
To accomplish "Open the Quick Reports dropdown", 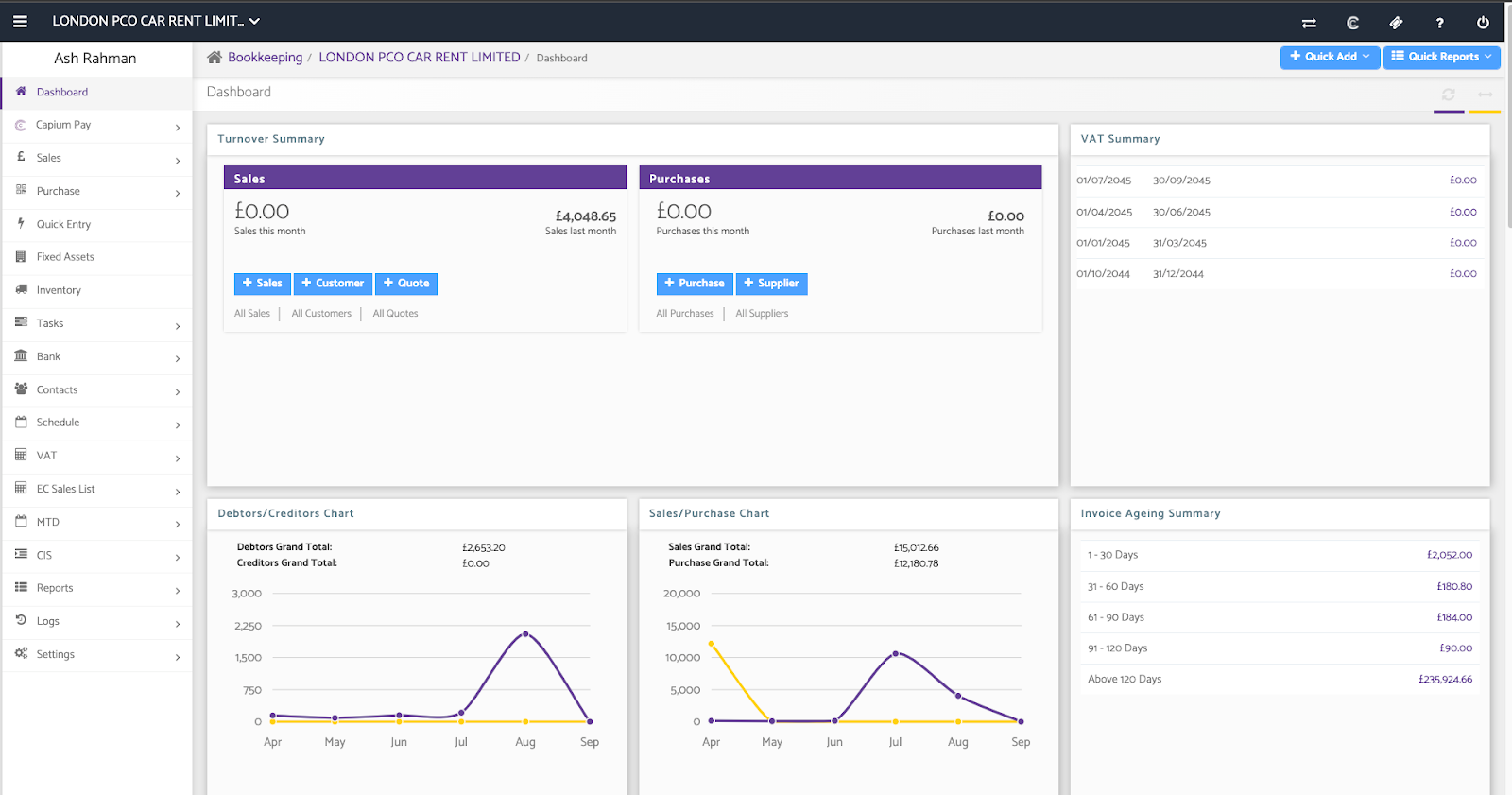I will (x=1441, y=57).
